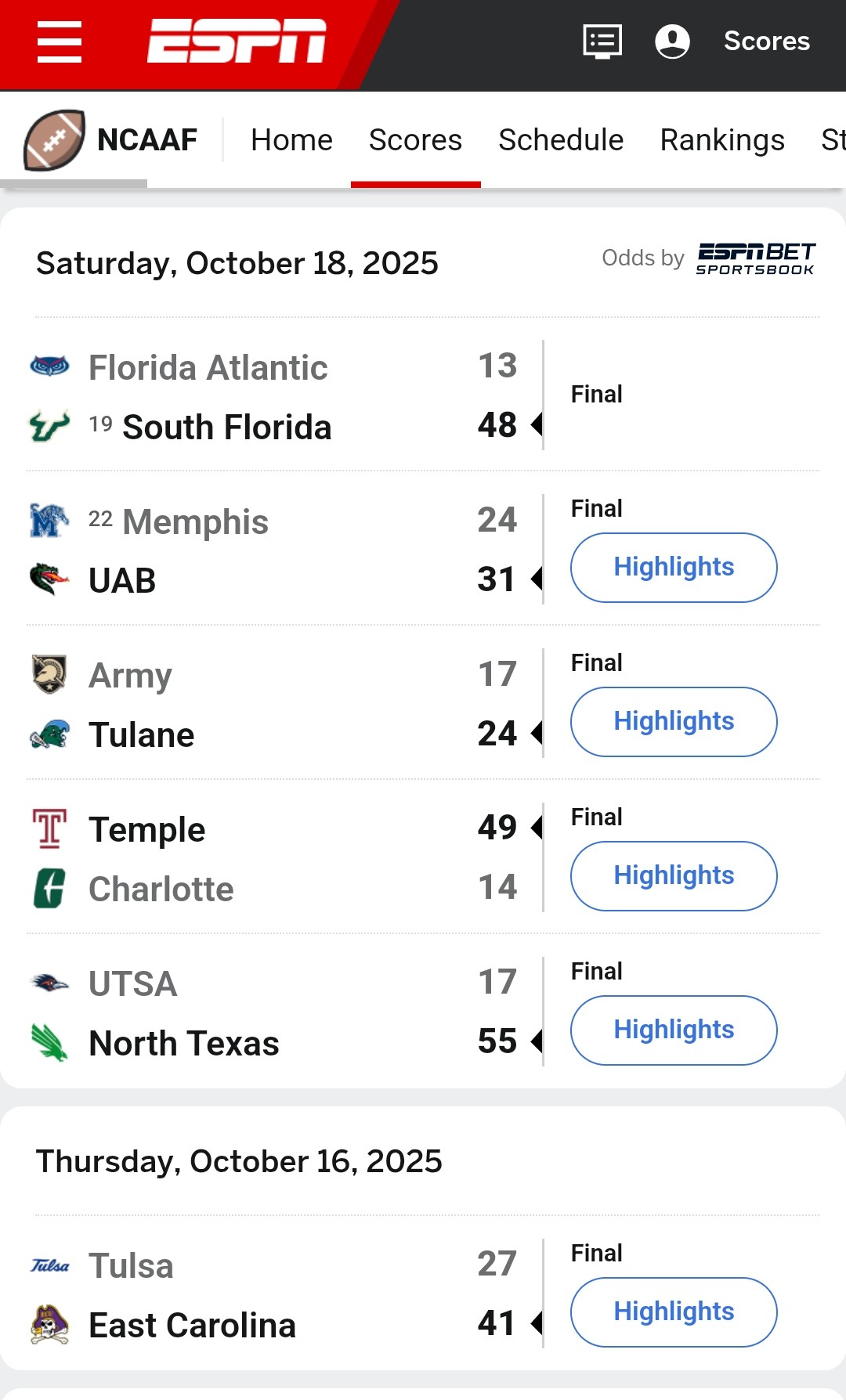Watch Highlights for Memphis vs UAB
The image size is (846, 1400).
674,568
